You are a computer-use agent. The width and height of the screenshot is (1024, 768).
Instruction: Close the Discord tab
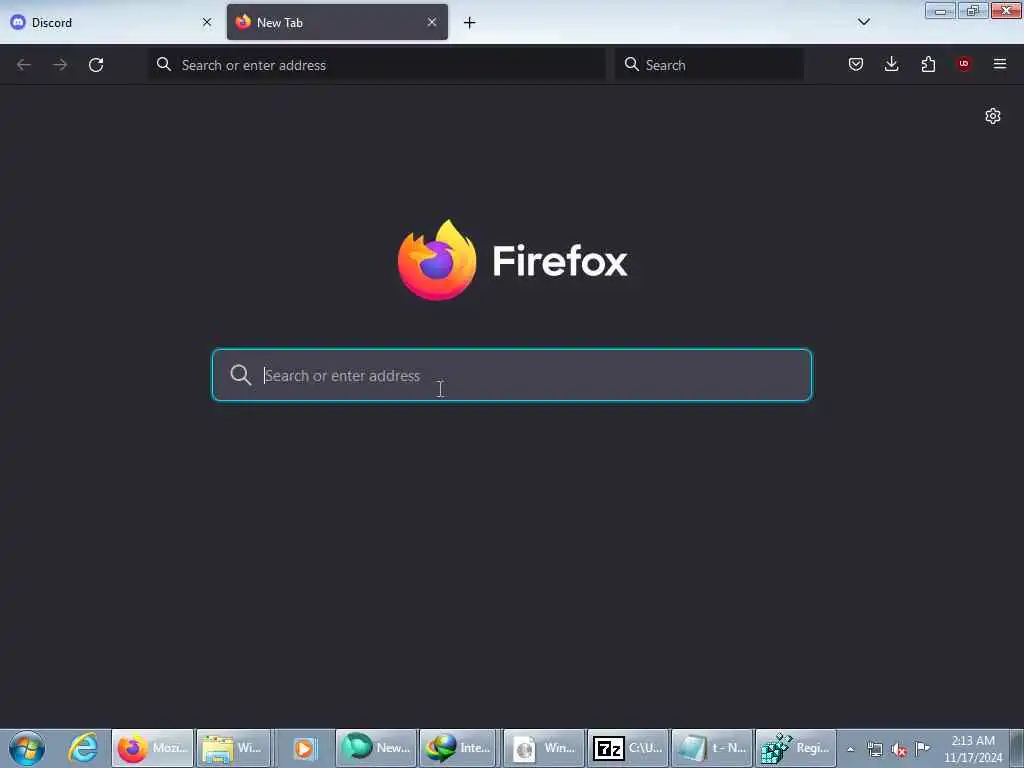207,22
